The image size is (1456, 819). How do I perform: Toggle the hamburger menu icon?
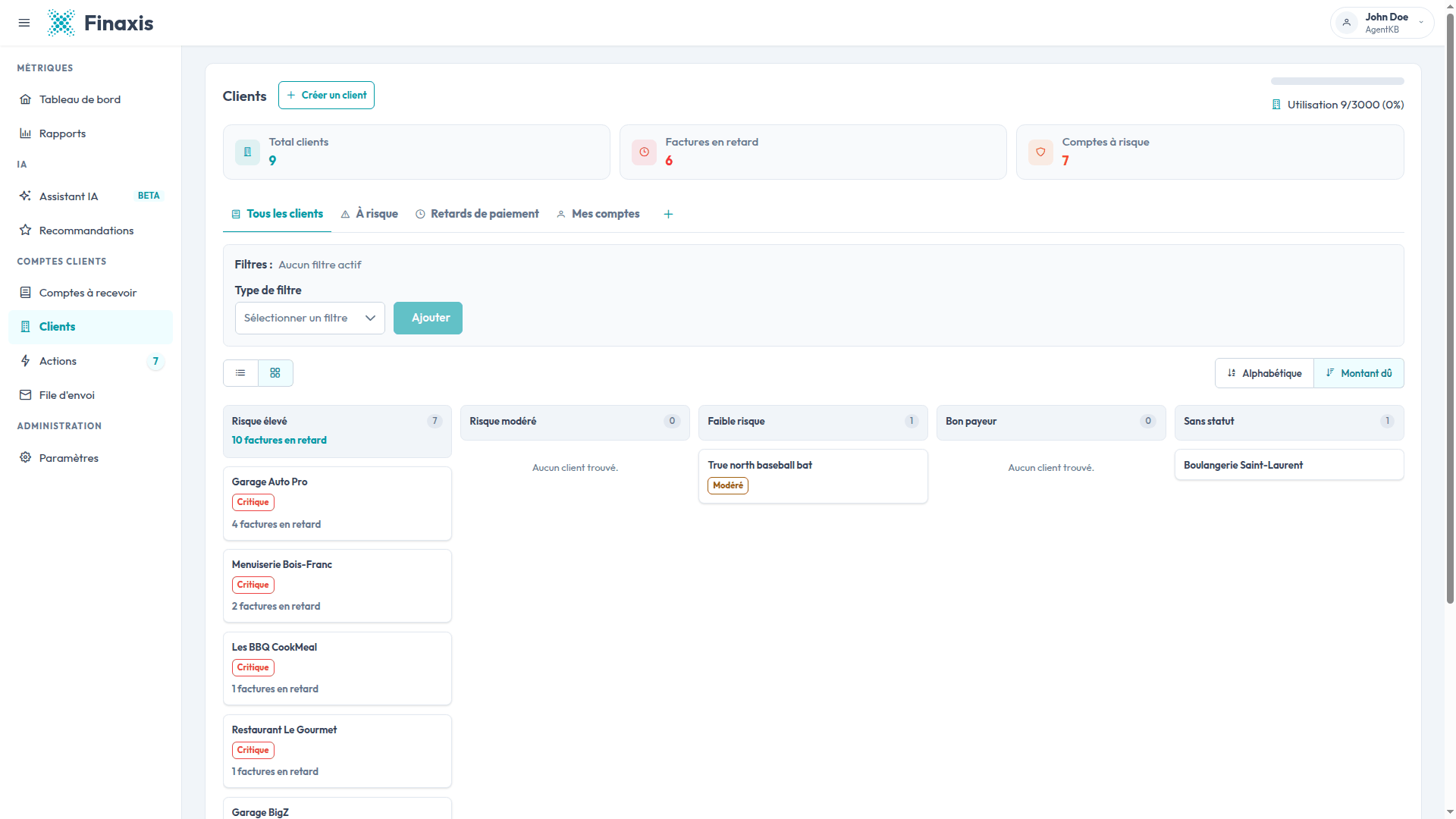[24, 23]
